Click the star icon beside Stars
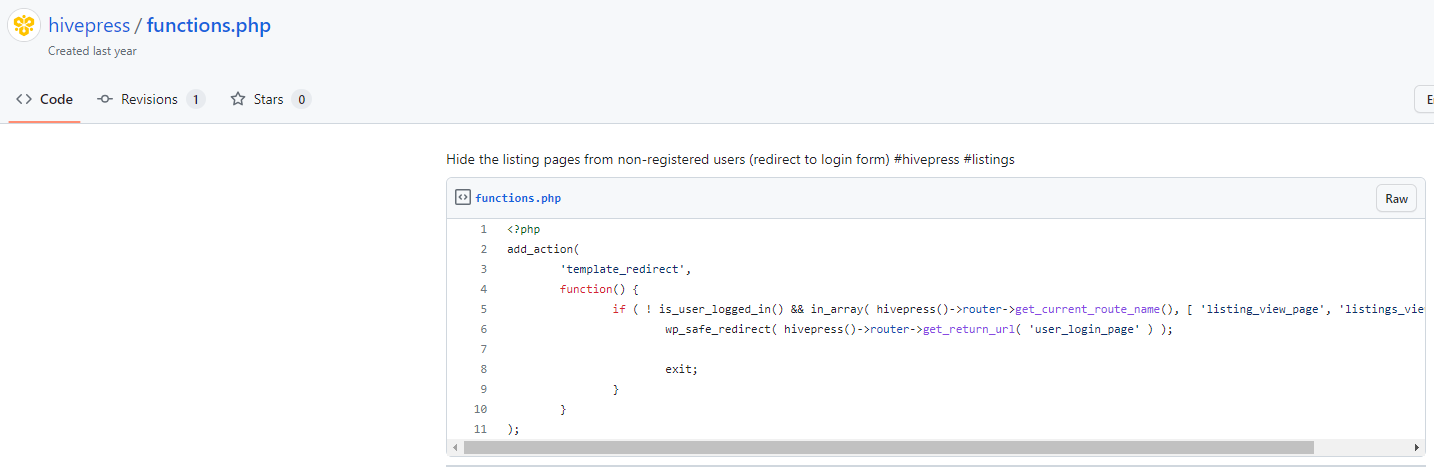 coord(238,99)
